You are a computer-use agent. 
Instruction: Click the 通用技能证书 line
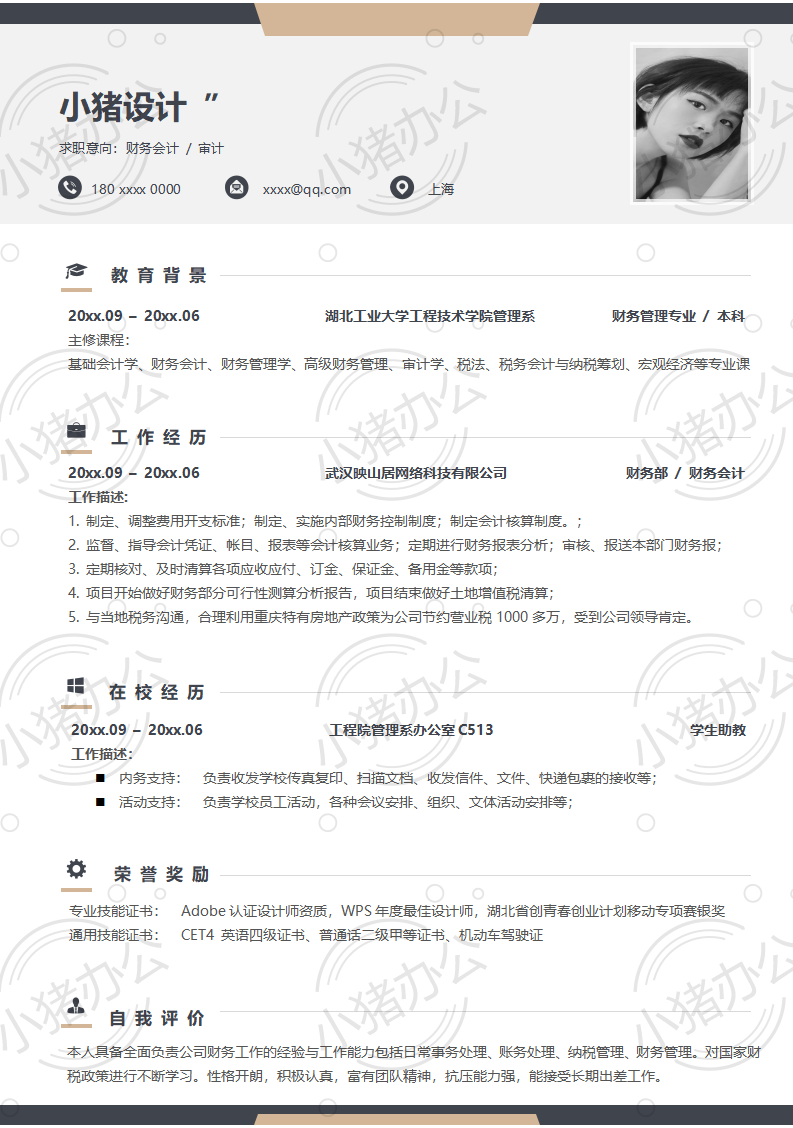click(x=306, y=935)
